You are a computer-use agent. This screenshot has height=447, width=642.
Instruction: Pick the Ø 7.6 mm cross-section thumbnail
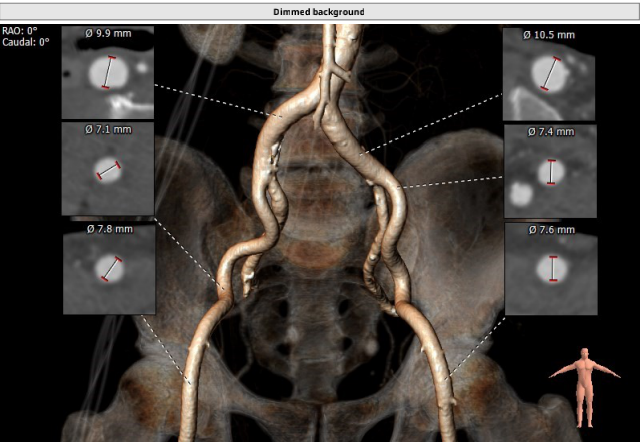[549, 268]
